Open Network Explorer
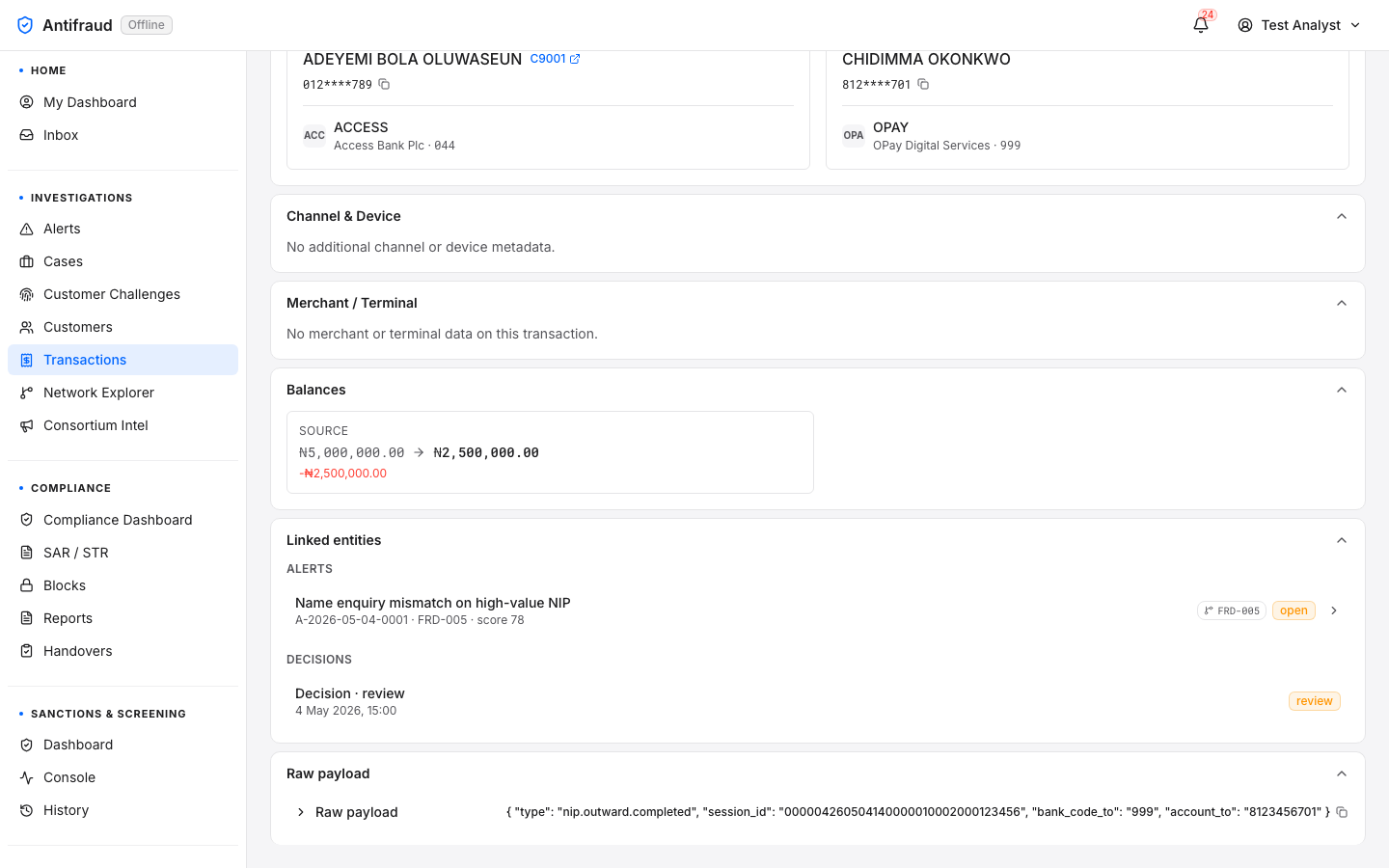Screen dimensions: 1389x868 tap(123, 393)
